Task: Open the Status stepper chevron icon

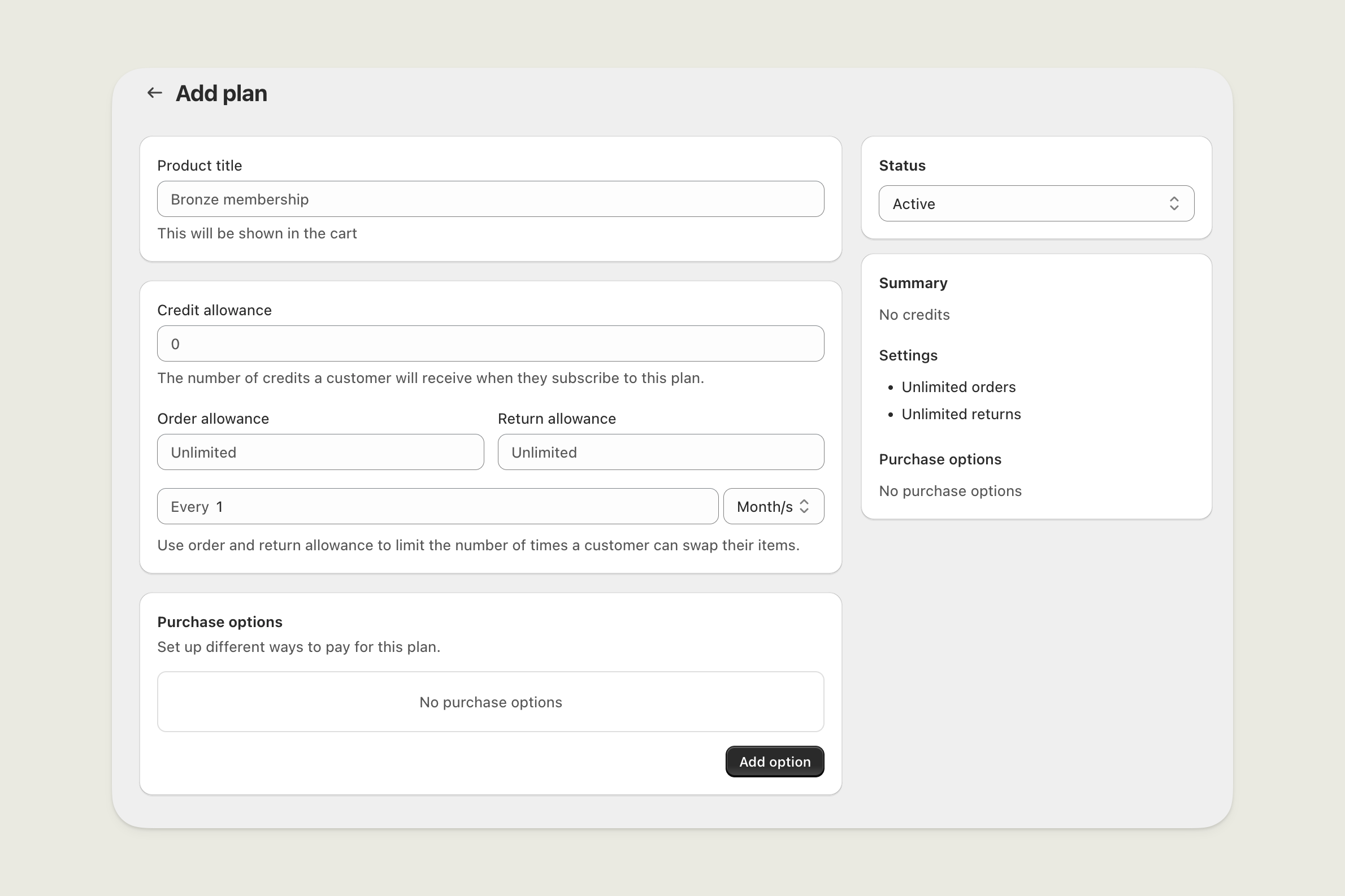Action: click(x=1174, y=203)
